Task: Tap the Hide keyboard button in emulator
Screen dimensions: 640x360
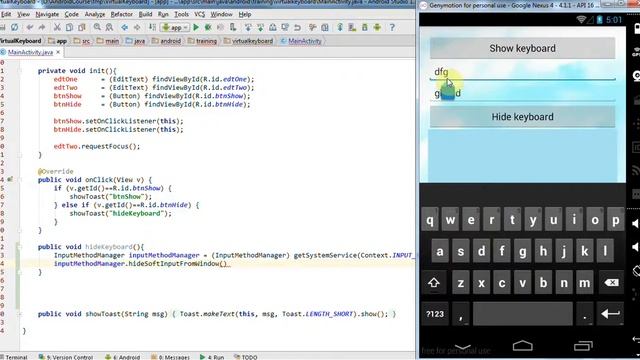Action: [x=522, y=117]
